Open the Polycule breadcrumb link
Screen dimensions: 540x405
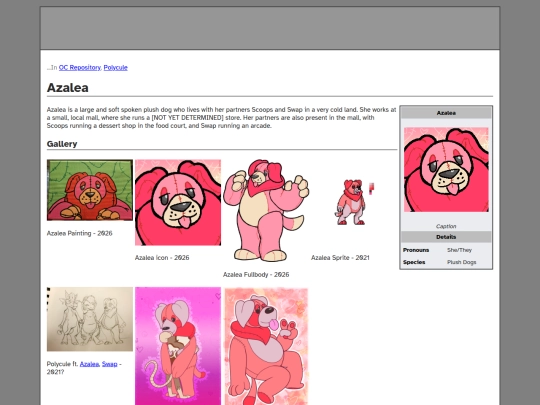click(x=115, y=68)
